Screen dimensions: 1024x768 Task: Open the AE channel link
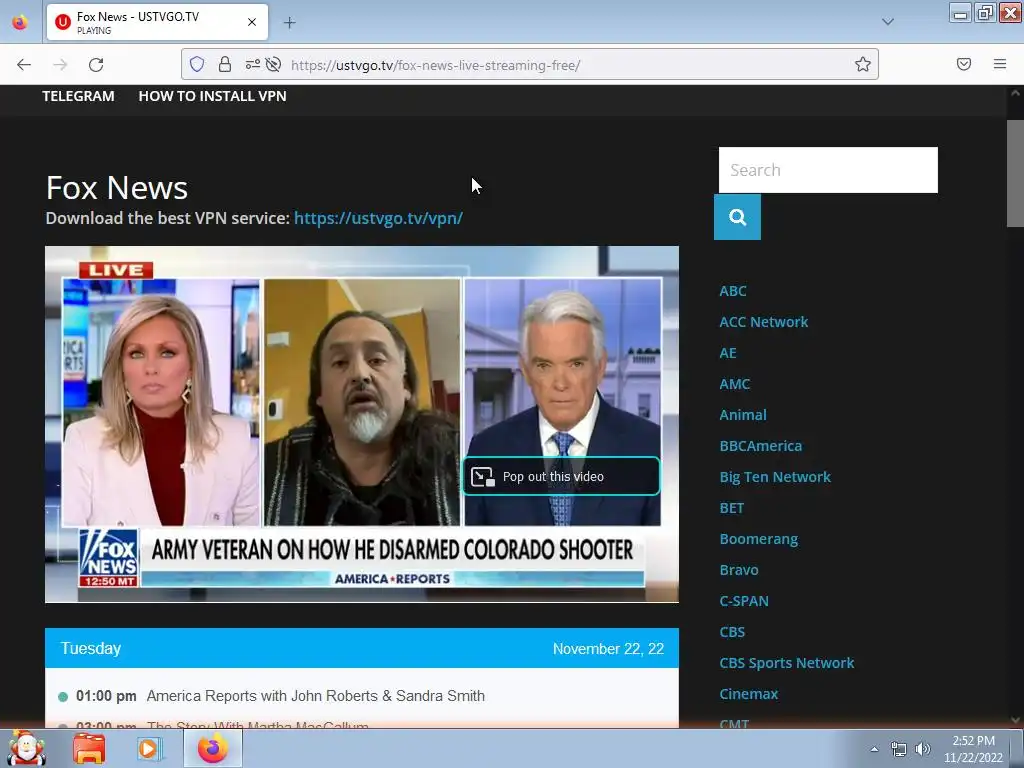[x=728, y=353]
